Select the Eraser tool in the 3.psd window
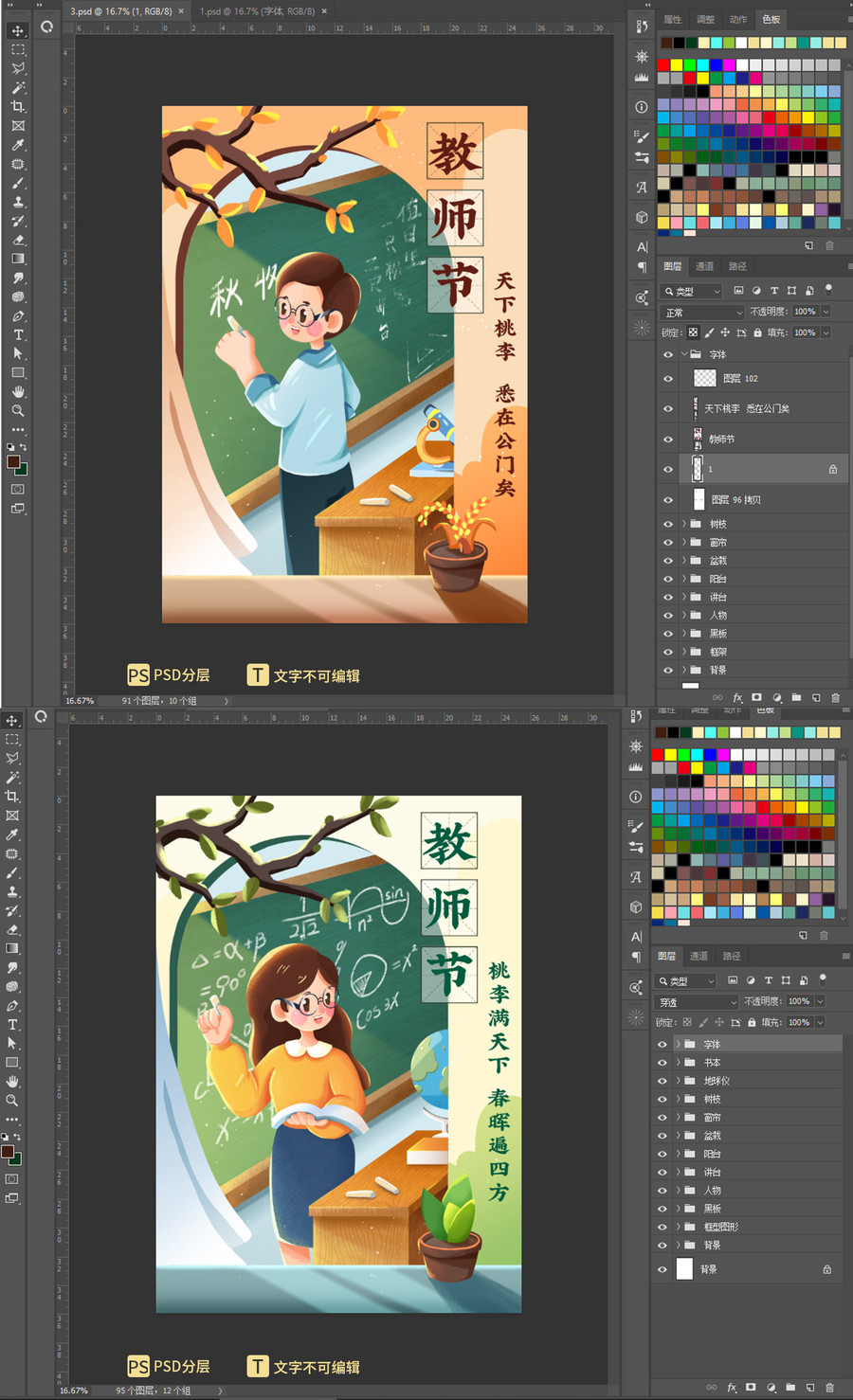 coord(18,240)
